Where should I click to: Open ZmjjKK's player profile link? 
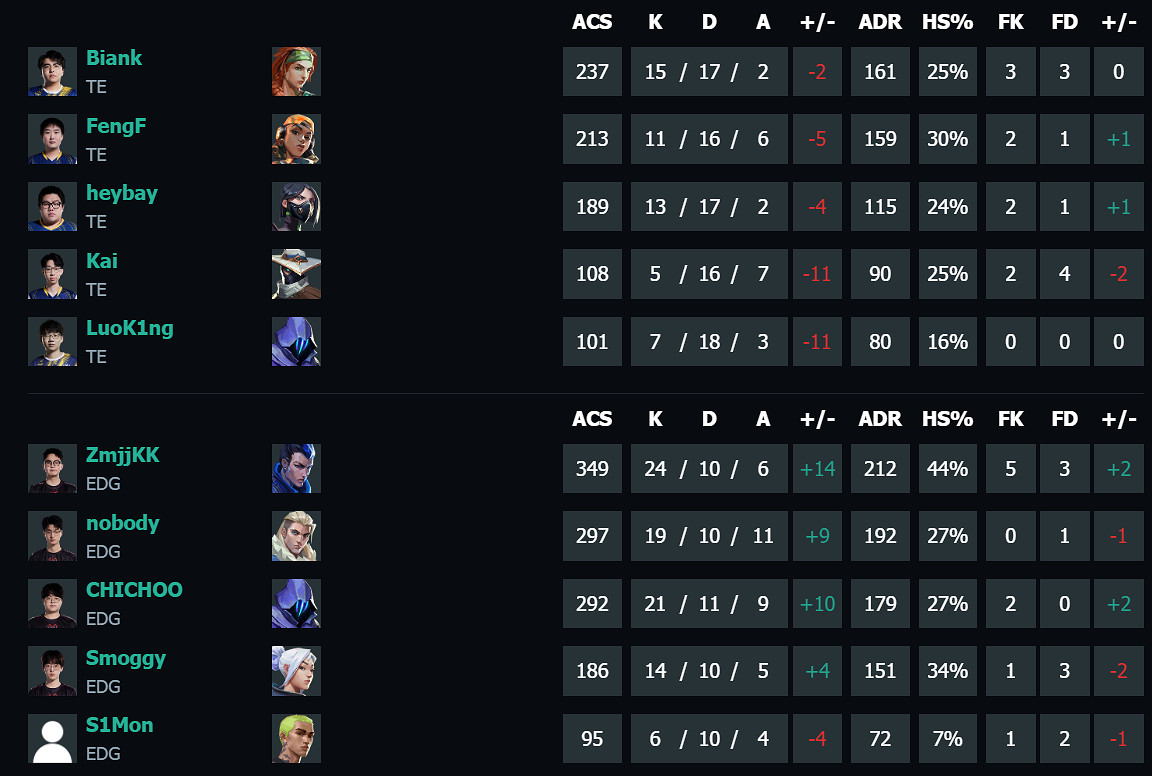pyautogui.click(x=122, y=456)
